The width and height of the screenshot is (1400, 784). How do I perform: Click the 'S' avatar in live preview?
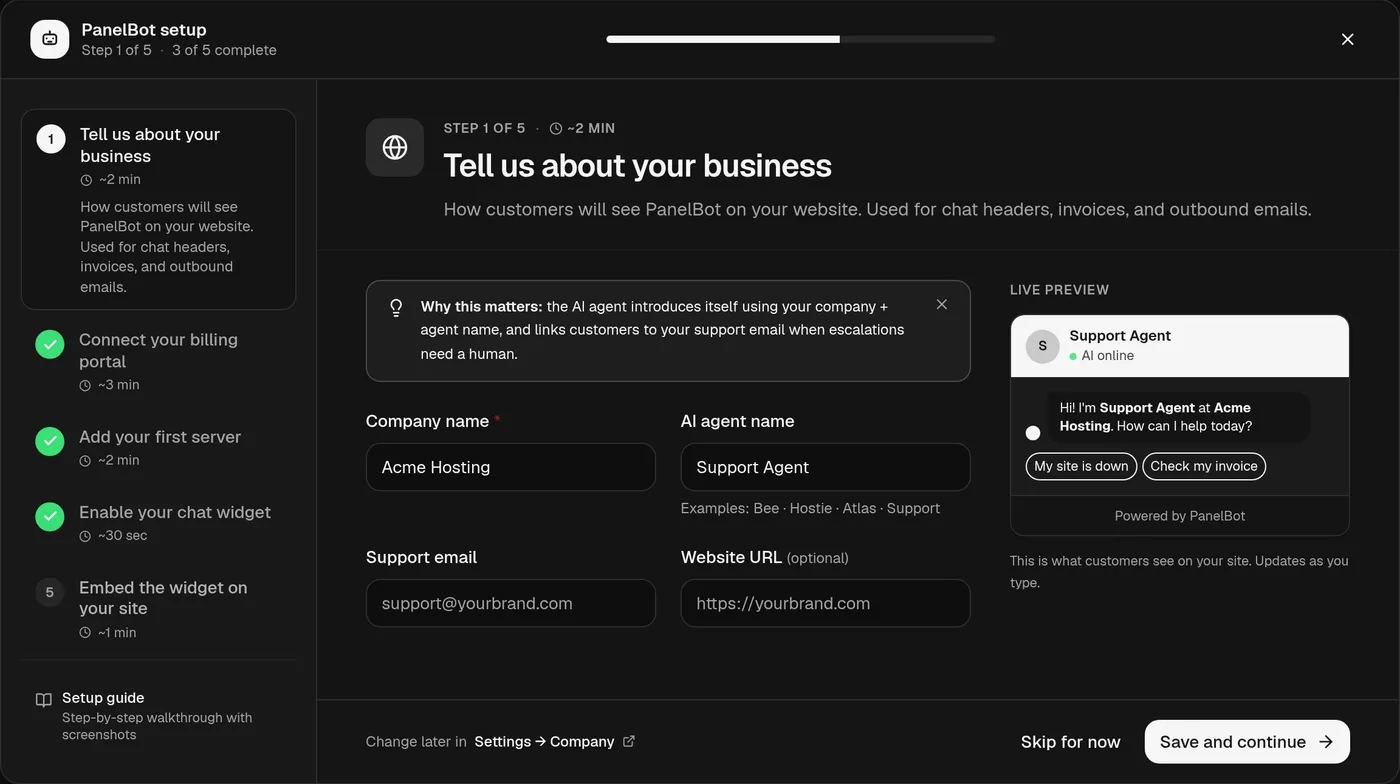pyautogui.click(x=1043, y=346)
